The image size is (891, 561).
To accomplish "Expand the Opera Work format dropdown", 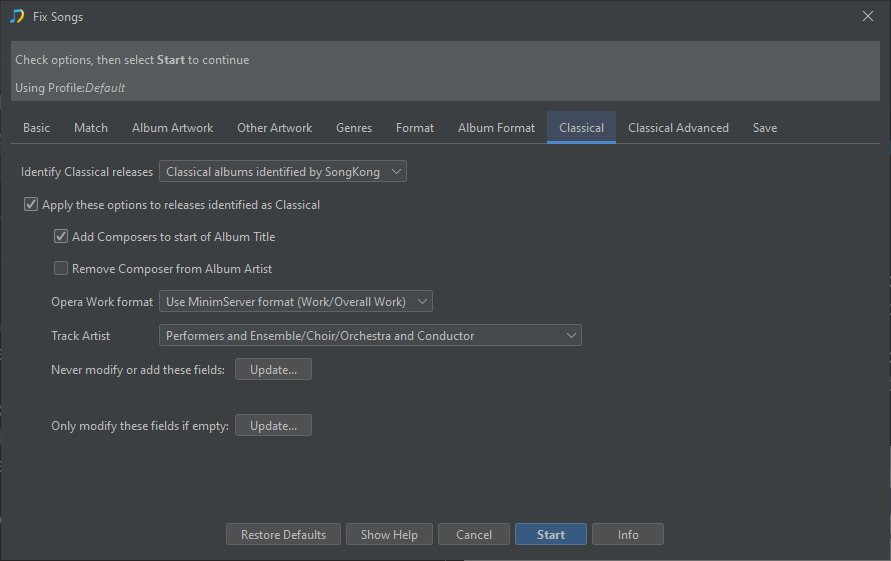I will point(295,302).
